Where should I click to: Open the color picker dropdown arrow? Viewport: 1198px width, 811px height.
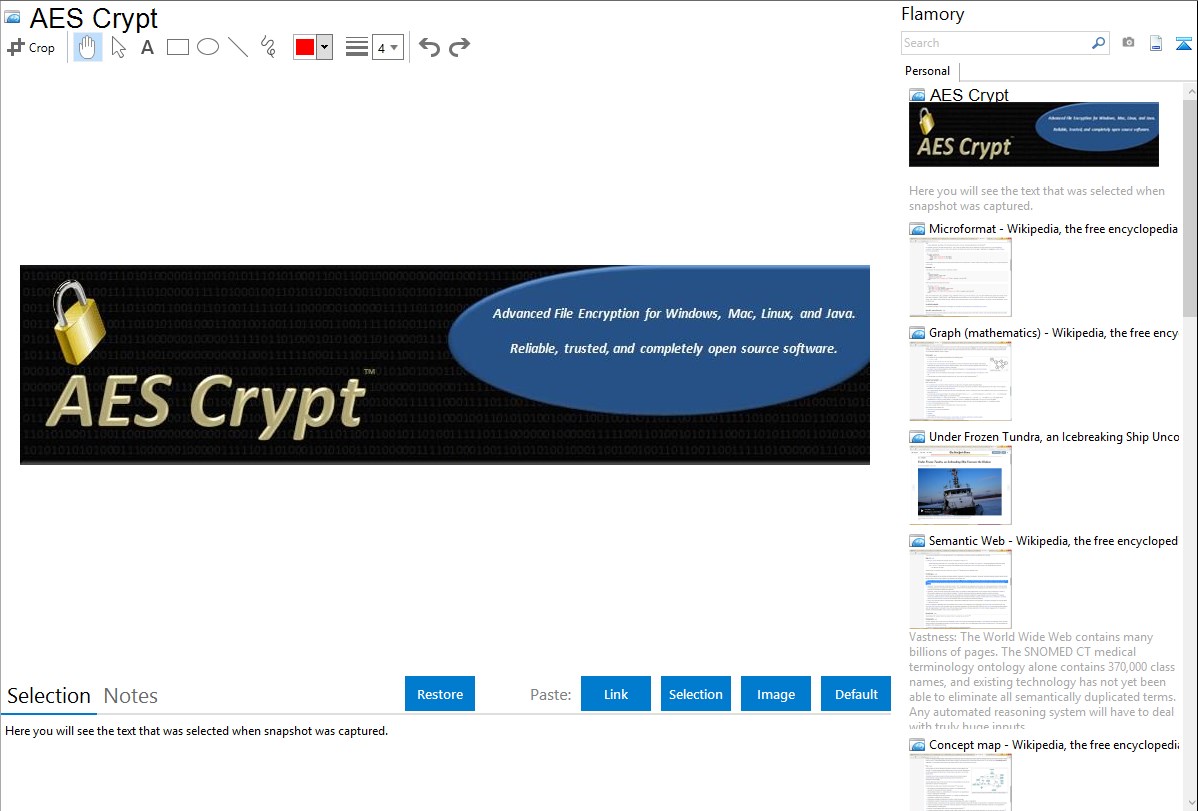(x=325, y=47)
